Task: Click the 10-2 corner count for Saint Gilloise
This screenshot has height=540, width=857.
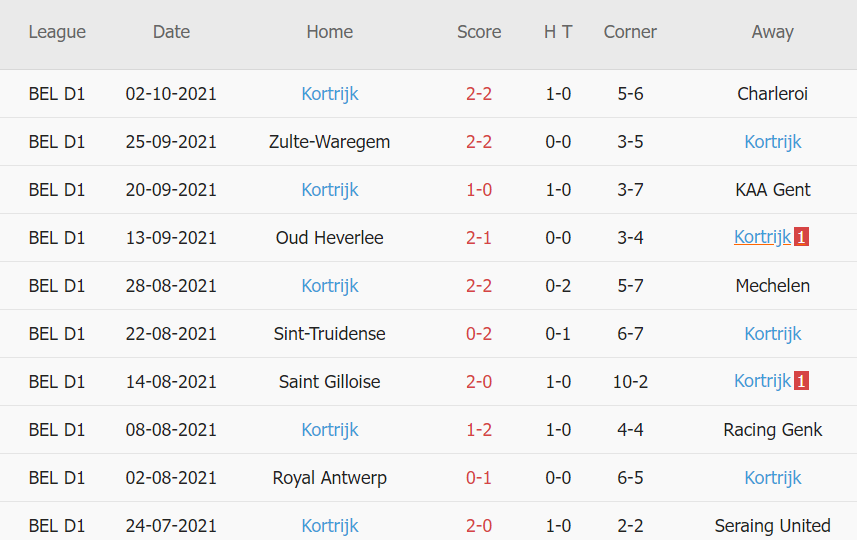Action: [630, 382]
